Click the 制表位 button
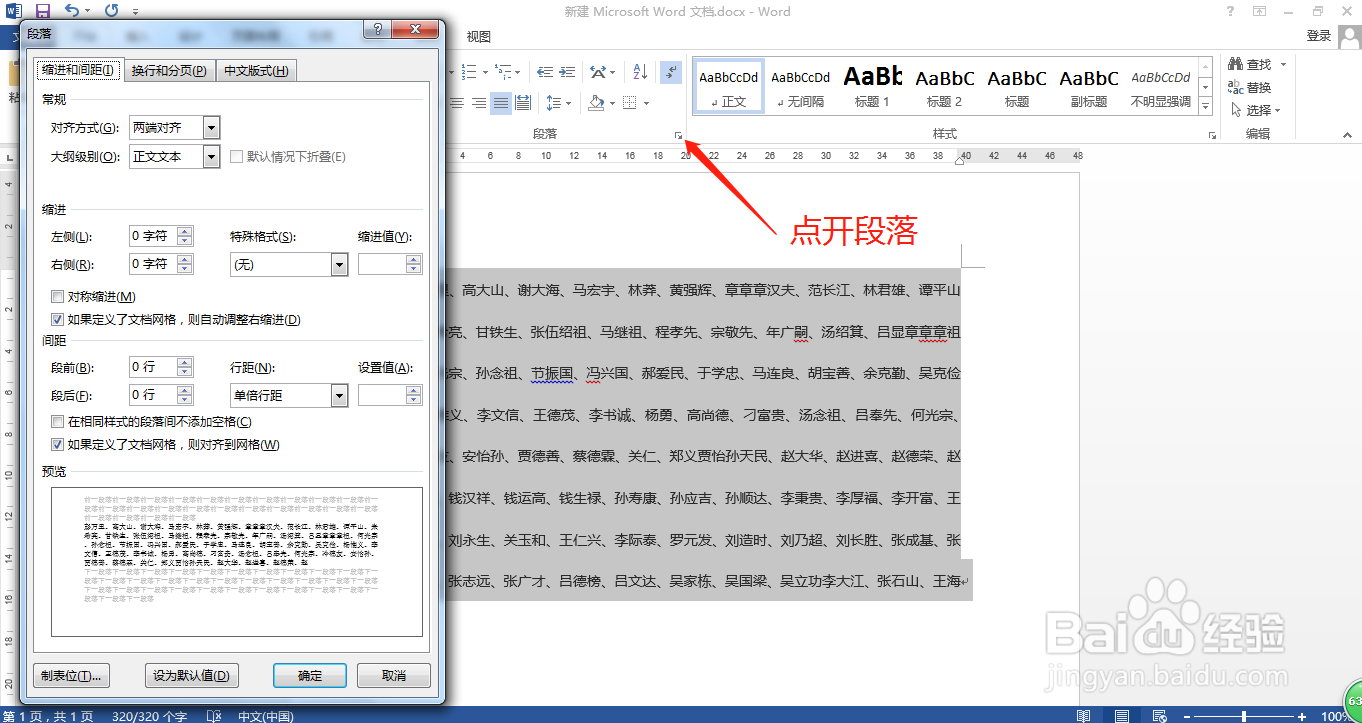This screenshot has height=723, width=1362. click(x=71, y=675)
